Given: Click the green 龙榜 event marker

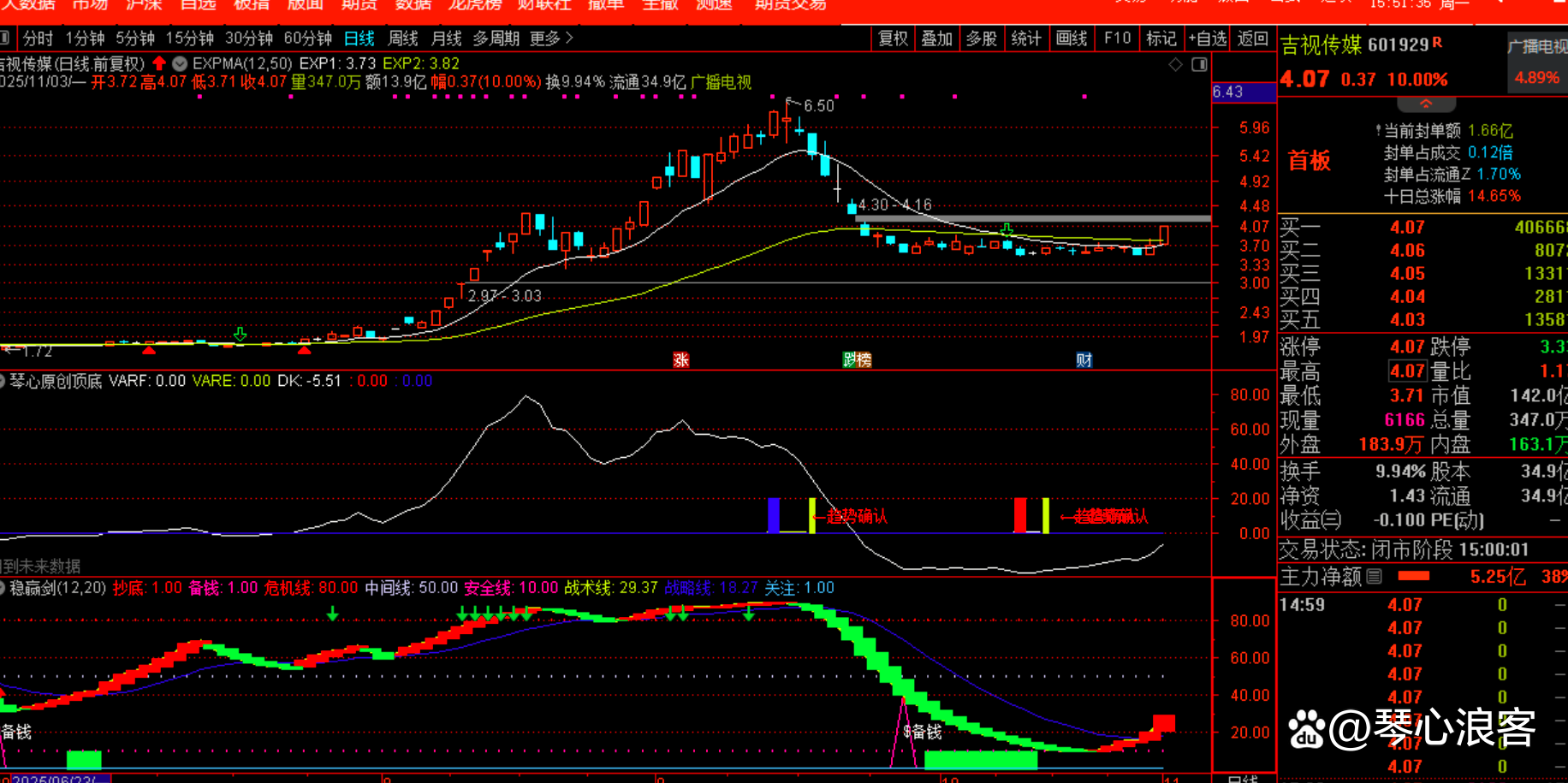Looking at the screenshot, I should click(x=856, y=360).
